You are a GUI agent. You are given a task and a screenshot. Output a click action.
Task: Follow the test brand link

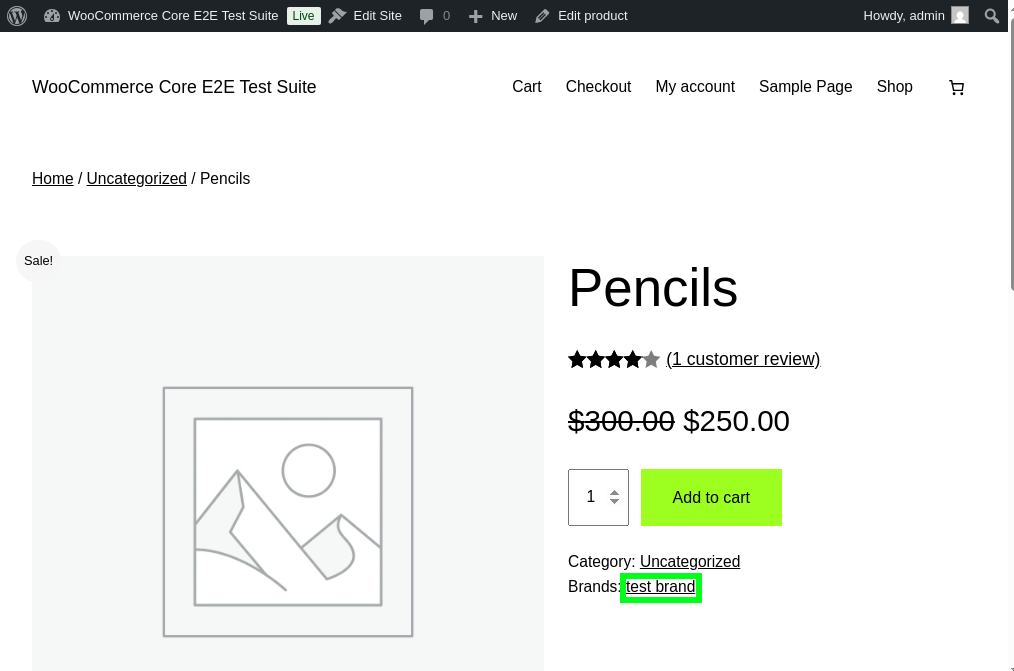660,587
